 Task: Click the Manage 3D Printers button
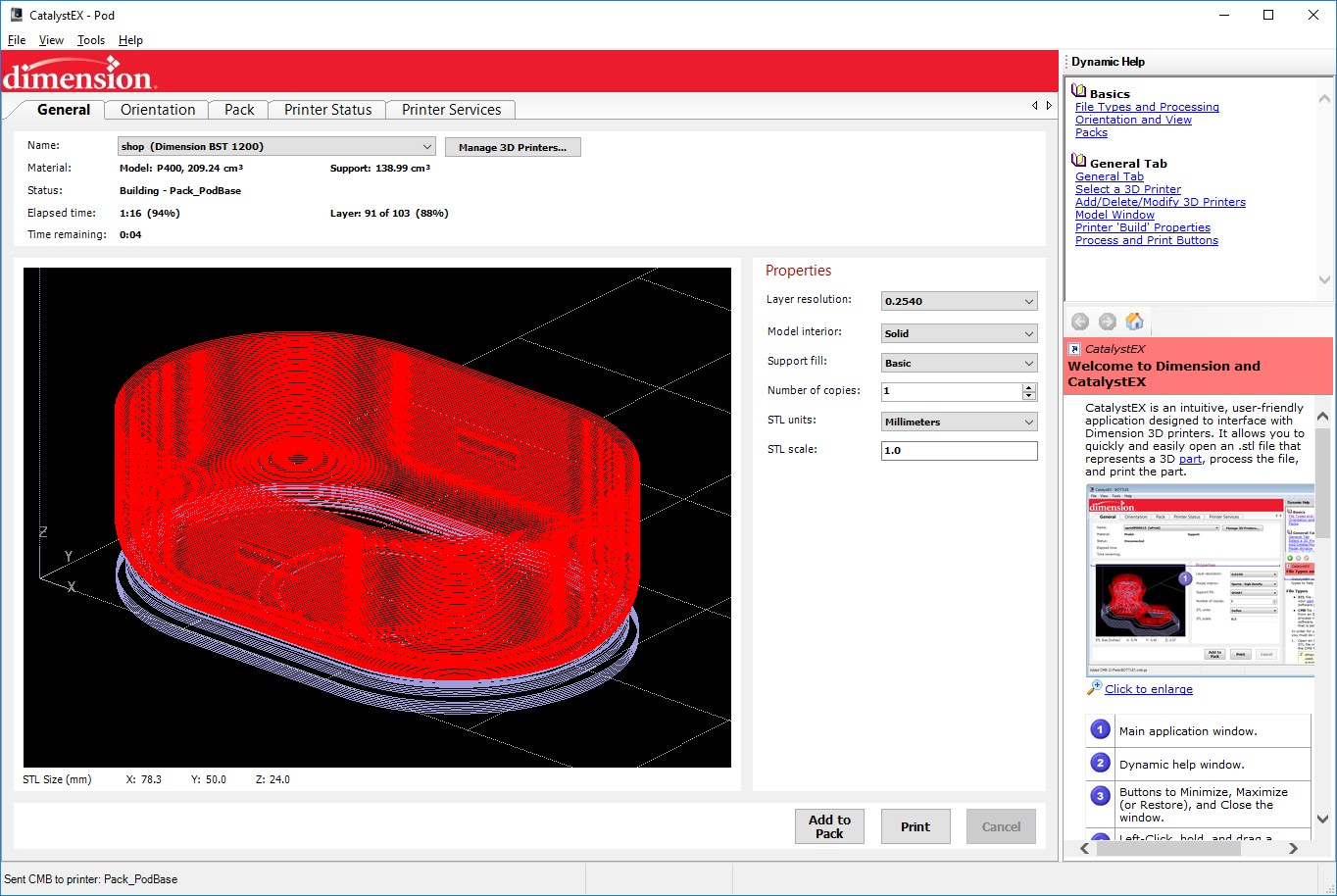click(513, 147)
